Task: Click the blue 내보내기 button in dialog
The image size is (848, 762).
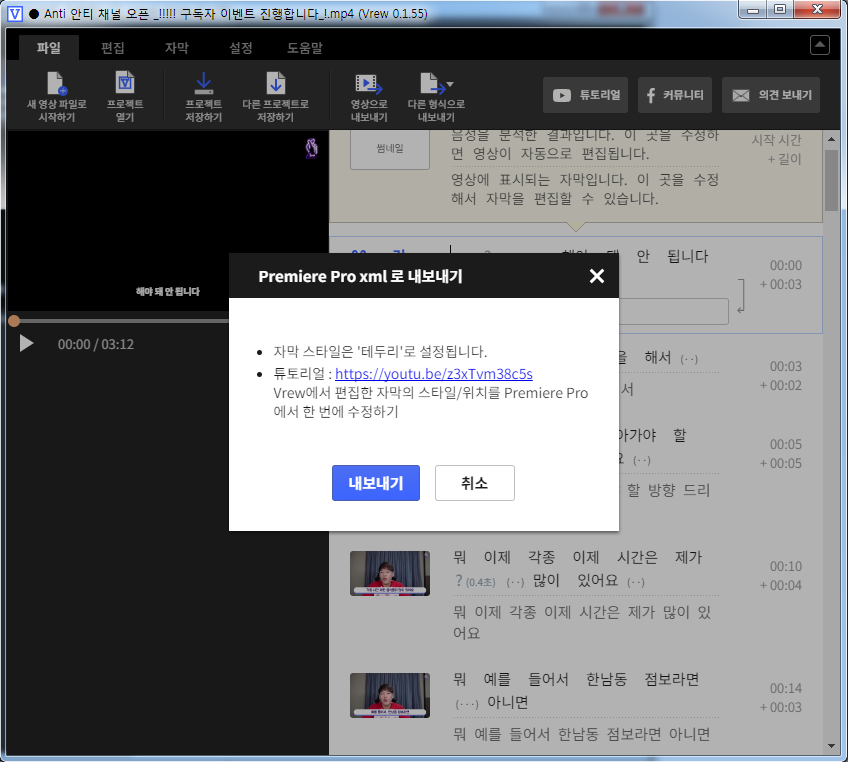Action: tap(376, 483)
